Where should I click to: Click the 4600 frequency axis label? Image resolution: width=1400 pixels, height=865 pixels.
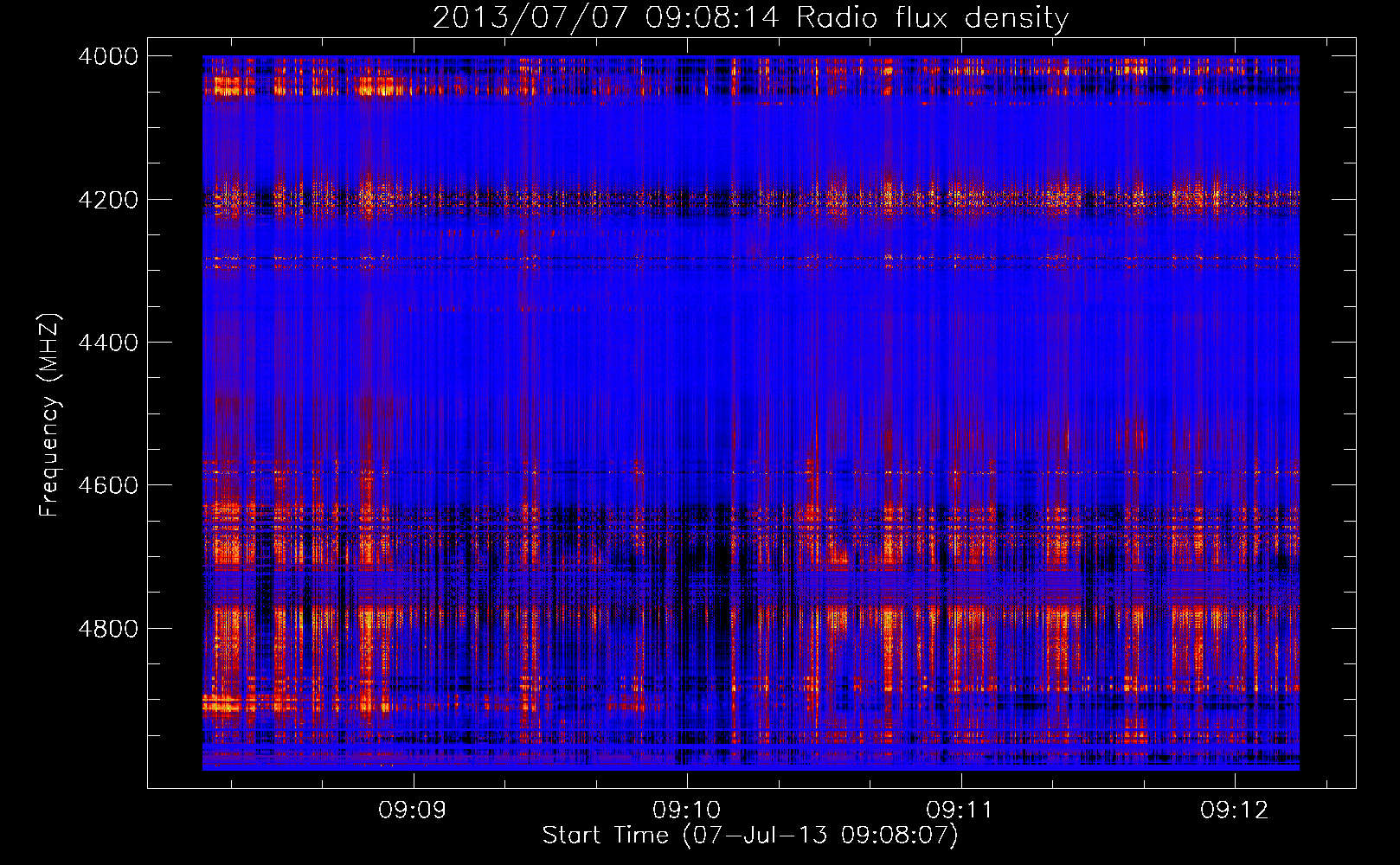[108, 485]
